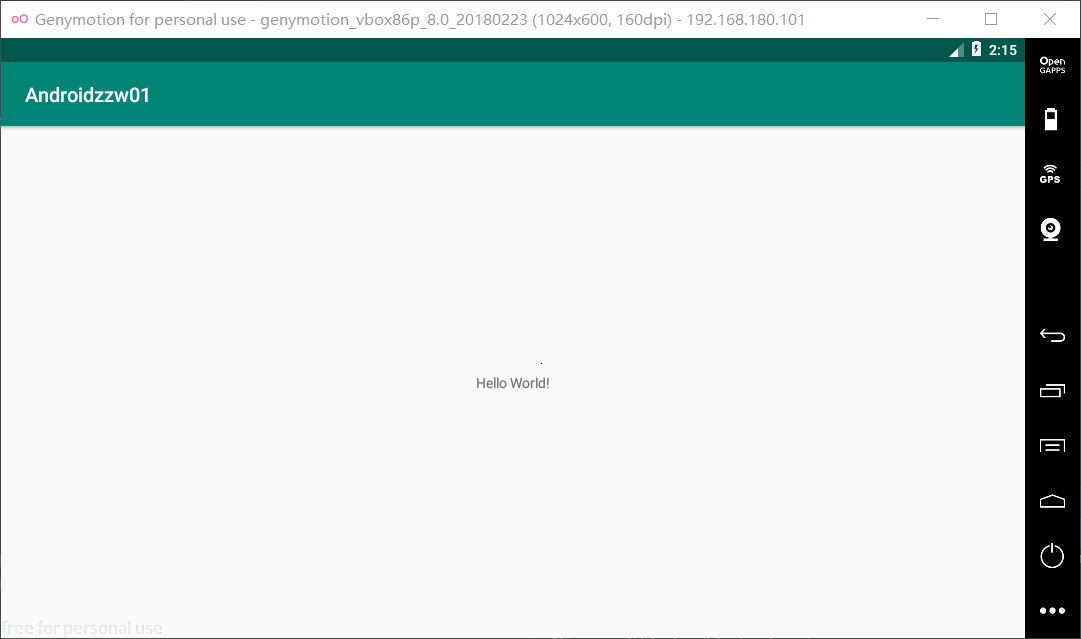Minimize the Genymotion window
This screenshot has width=1081, height=639.
coord(933,19)
